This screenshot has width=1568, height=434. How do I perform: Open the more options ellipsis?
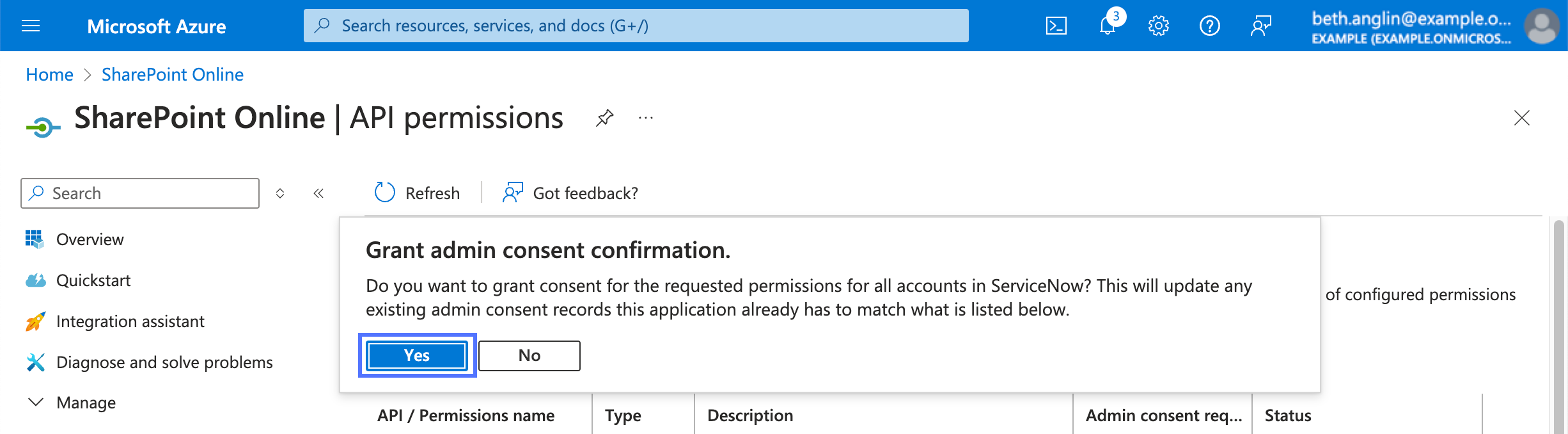click(646, 118)
